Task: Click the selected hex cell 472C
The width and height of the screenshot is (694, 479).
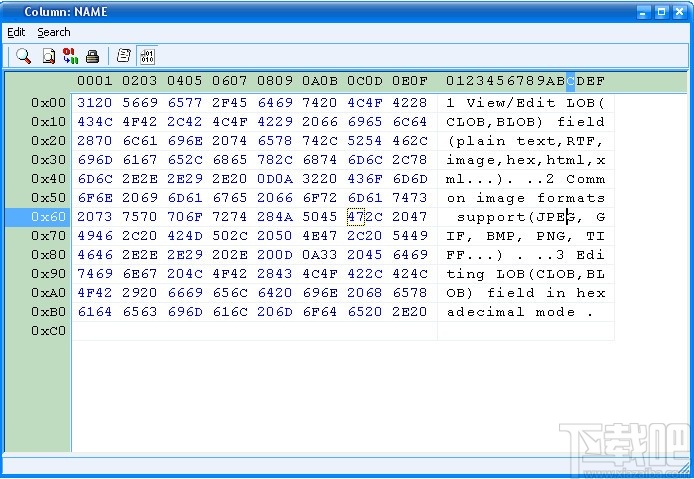Action: pyautogui.click(x=364, y=217)
